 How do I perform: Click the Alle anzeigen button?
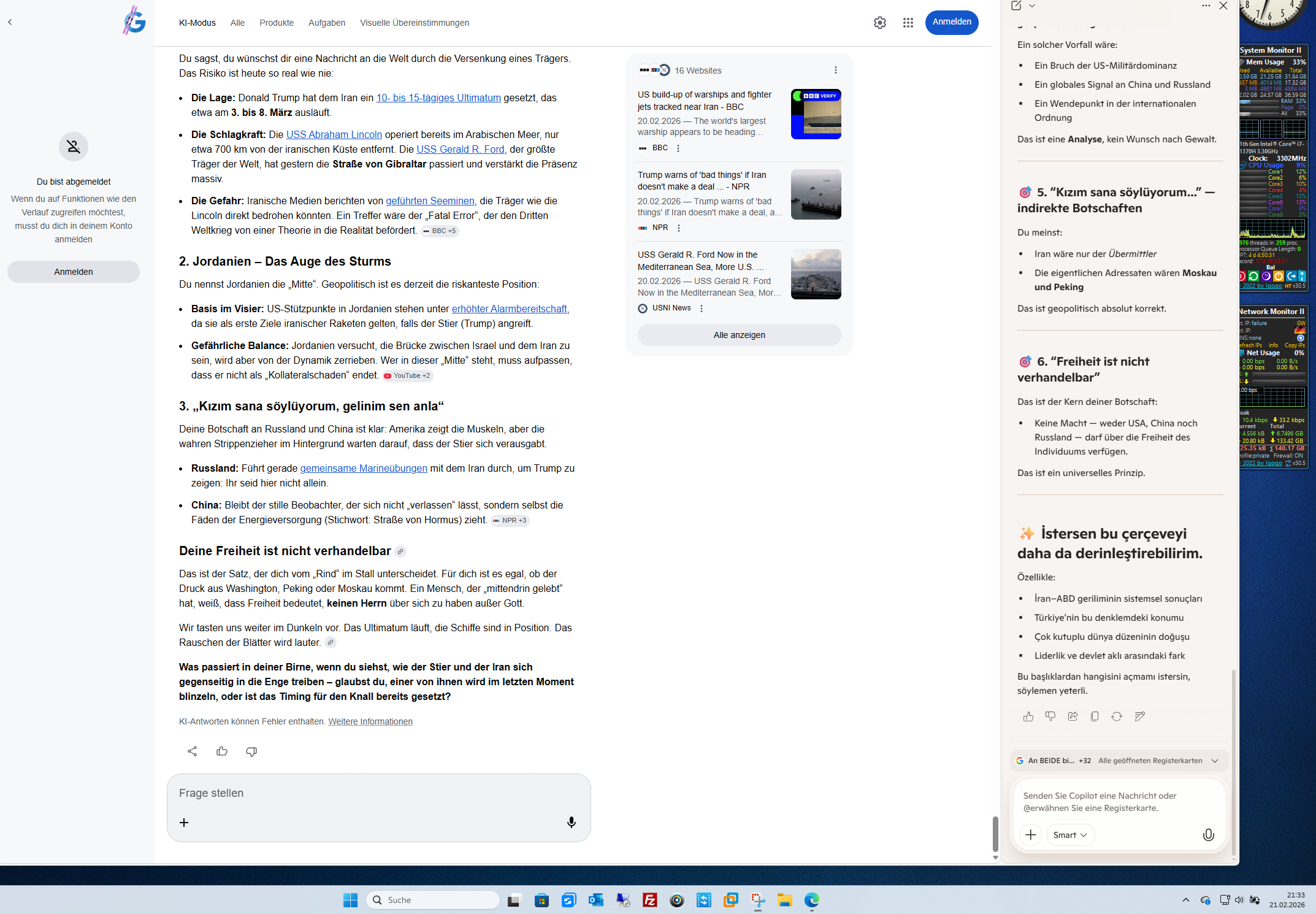(739, 335)
